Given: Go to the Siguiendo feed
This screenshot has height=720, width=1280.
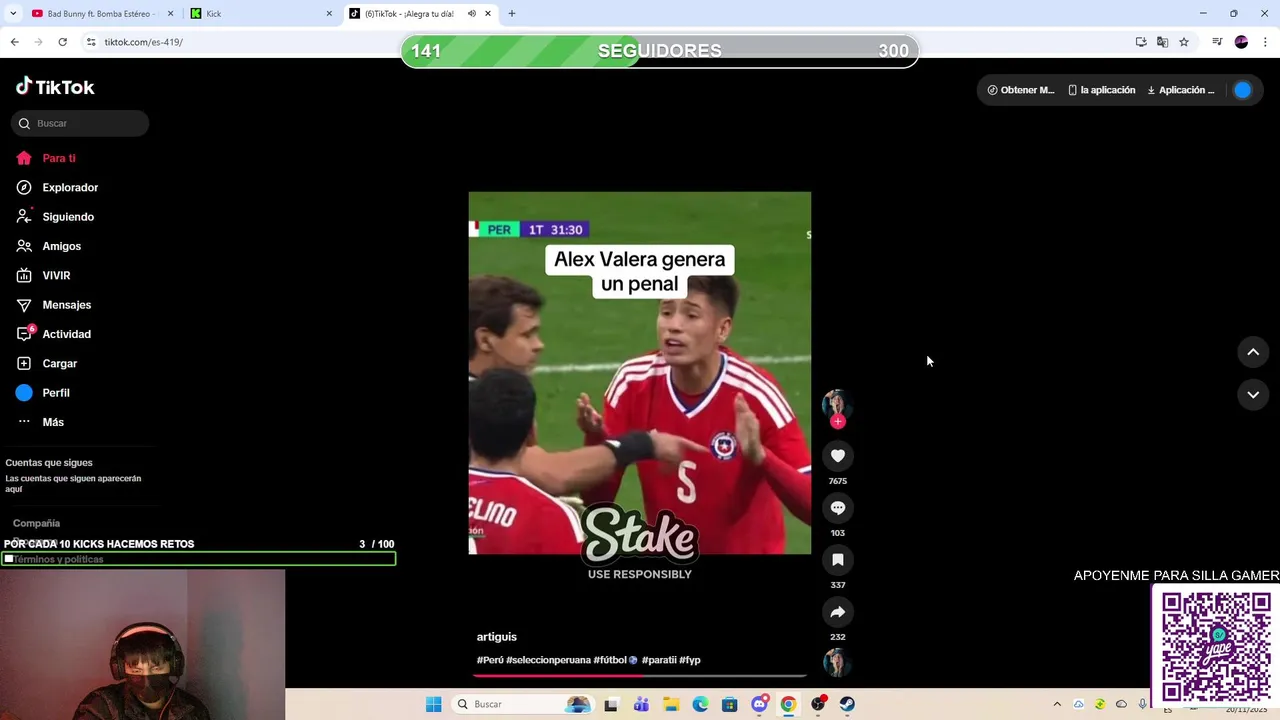Looking at the screenshot, I should coord(55,217).
